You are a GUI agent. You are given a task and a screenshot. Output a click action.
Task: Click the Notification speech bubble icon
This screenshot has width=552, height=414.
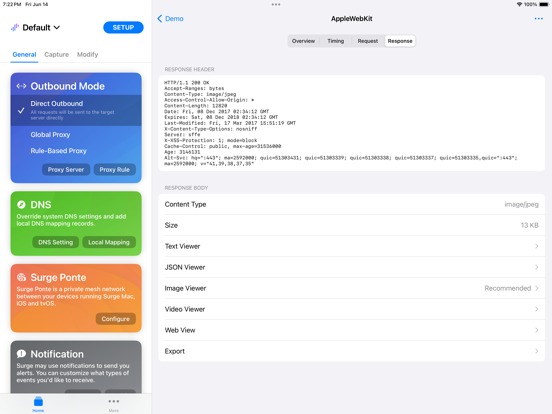[21, 354]
